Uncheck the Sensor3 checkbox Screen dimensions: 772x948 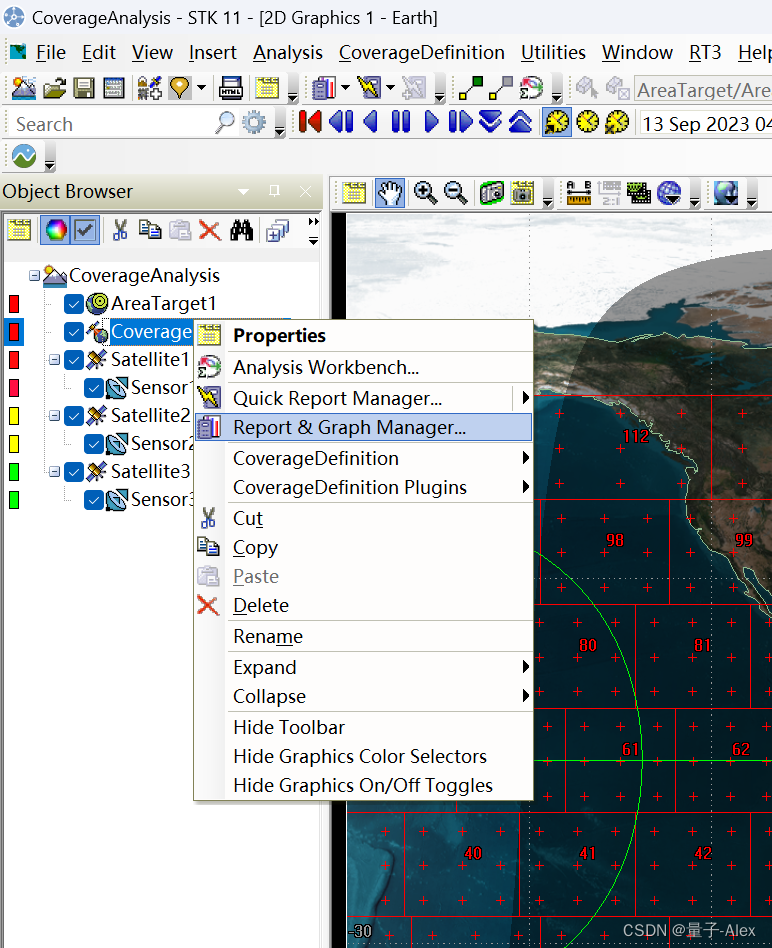click(94, 500)
